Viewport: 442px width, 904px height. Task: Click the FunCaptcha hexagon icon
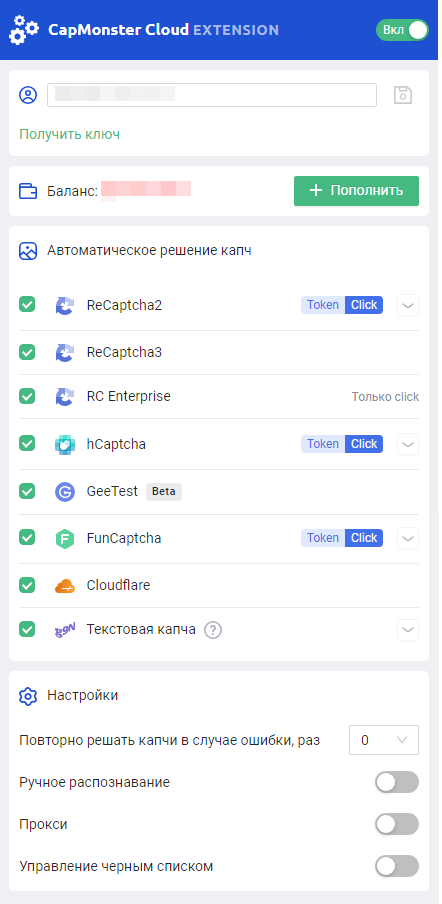(x=65, y=538)
